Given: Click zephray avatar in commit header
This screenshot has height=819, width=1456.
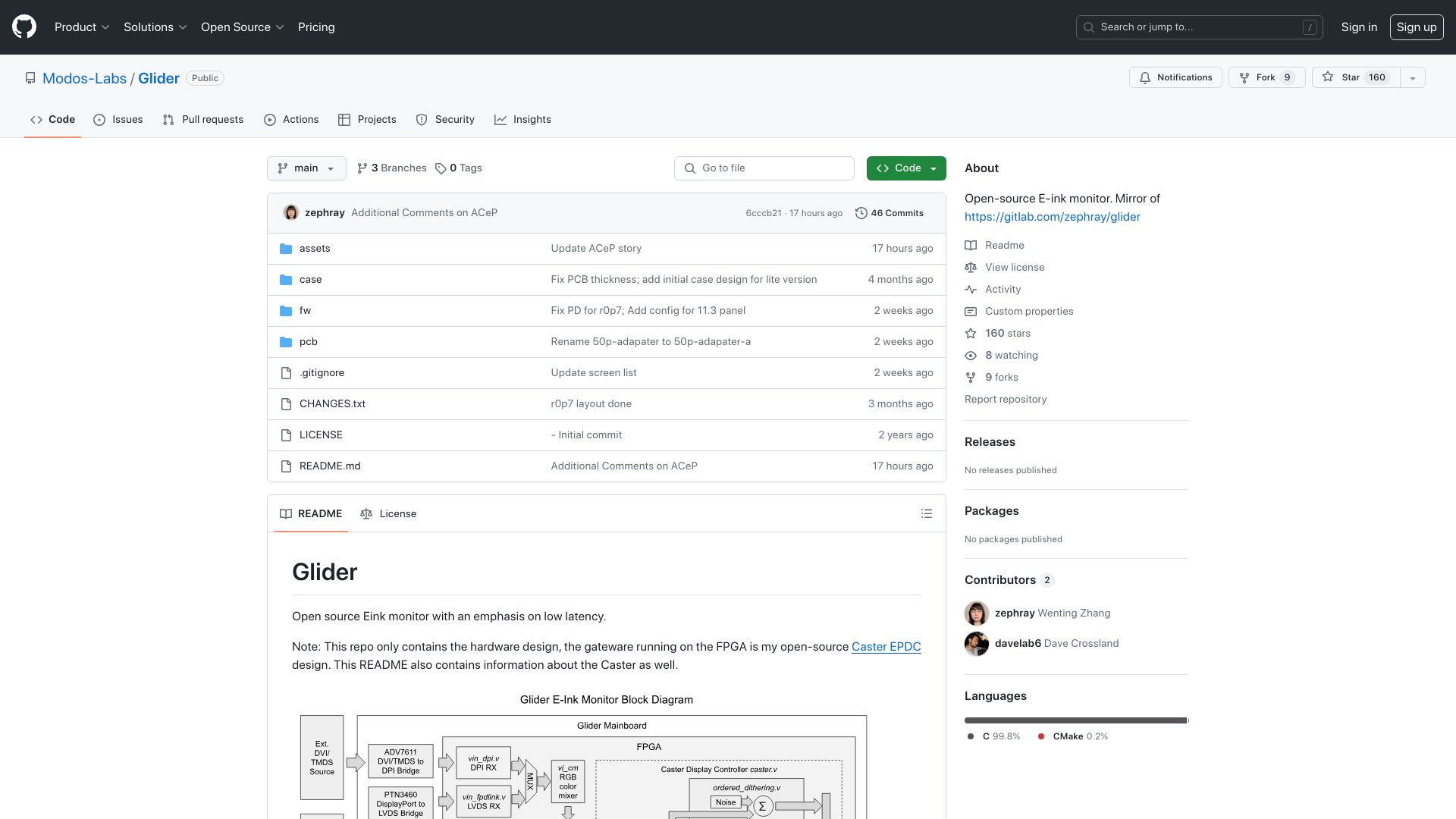Looking at the screenshot, I should [291, 213].
